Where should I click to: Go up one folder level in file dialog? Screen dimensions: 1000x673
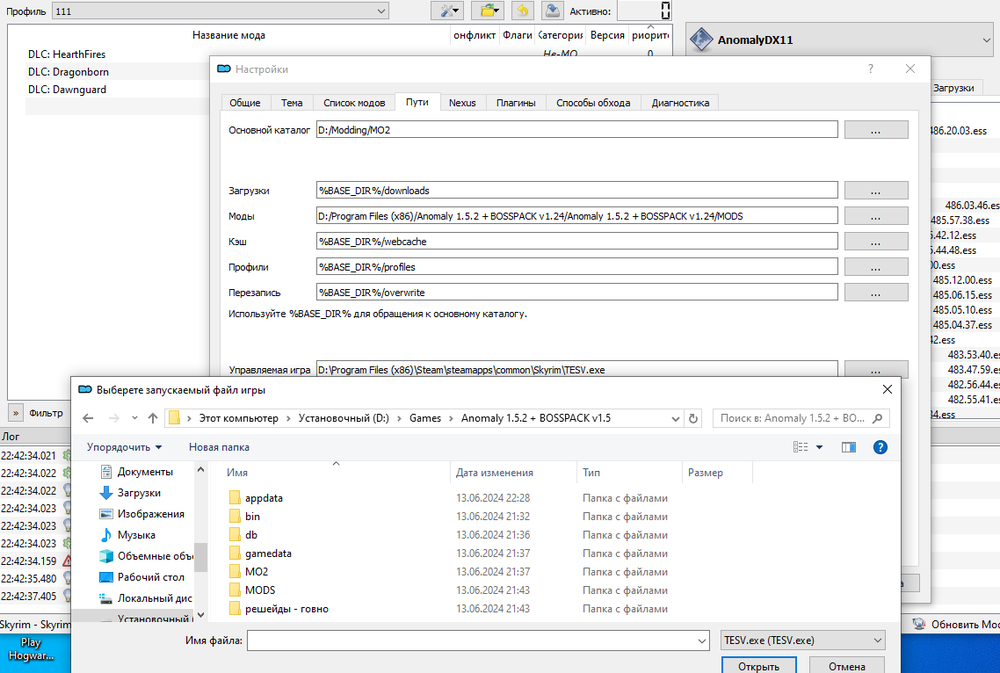(x=152, y=418)
